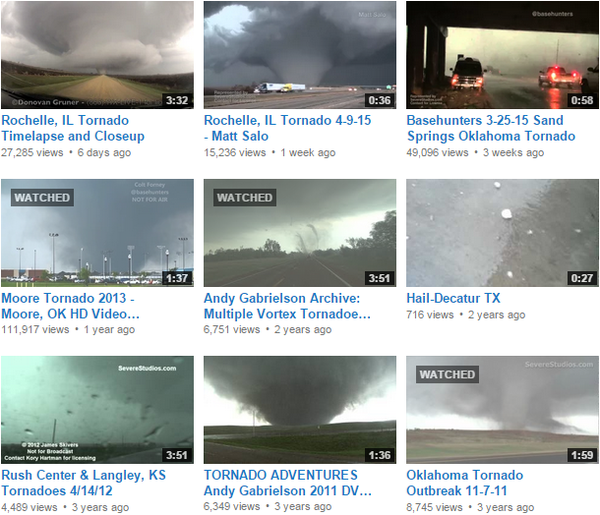This screenshot has height=515, width=600.
Task: Click the WATCHED badge on Oklahoma Tornado Outbreak
Action: pos(447,374)
